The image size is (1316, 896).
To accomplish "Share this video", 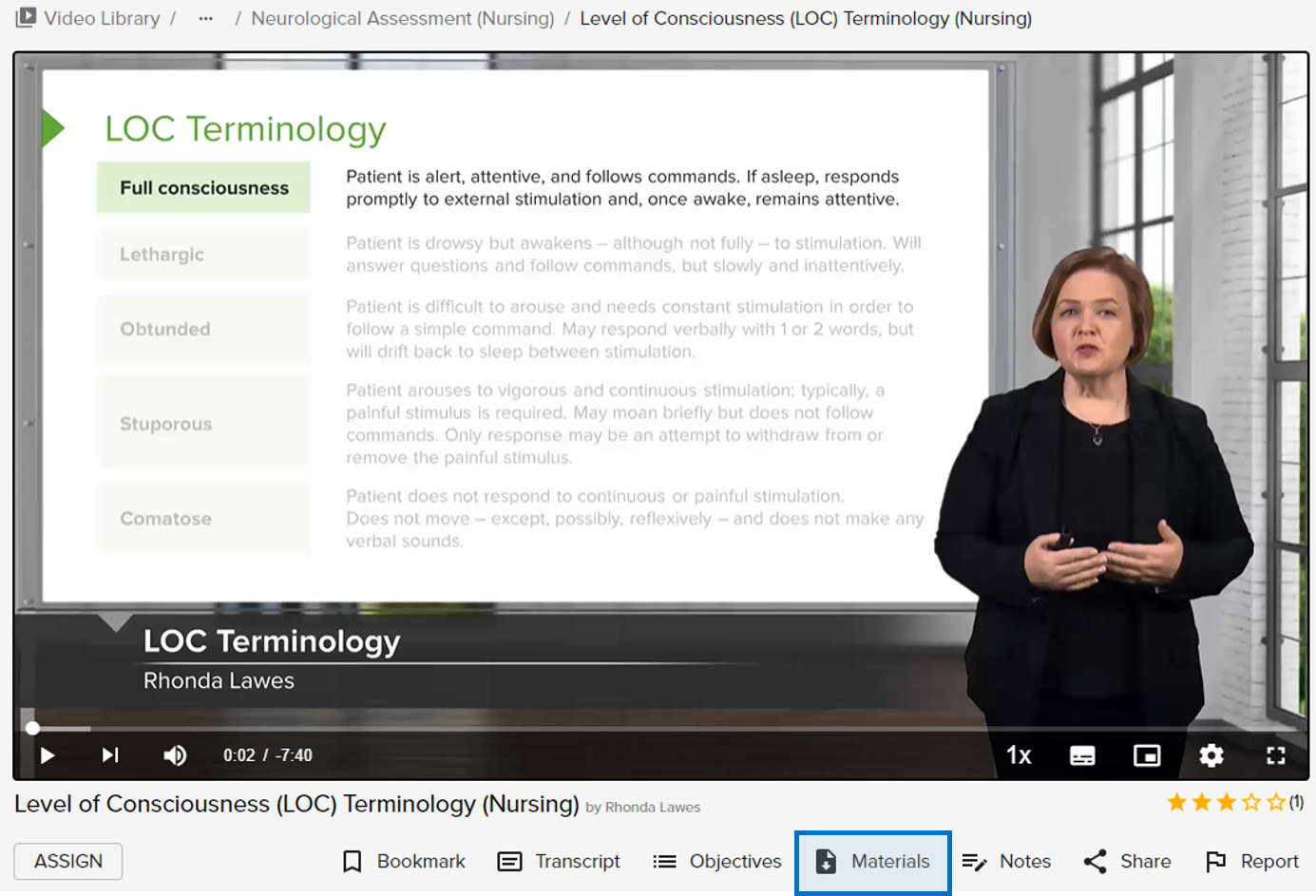I will [1127, 862].
